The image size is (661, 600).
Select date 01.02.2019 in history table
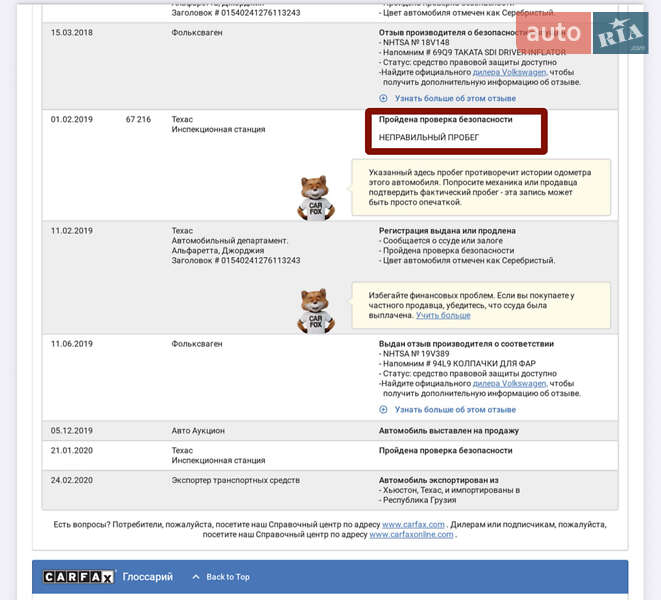(x=72, y=119)
